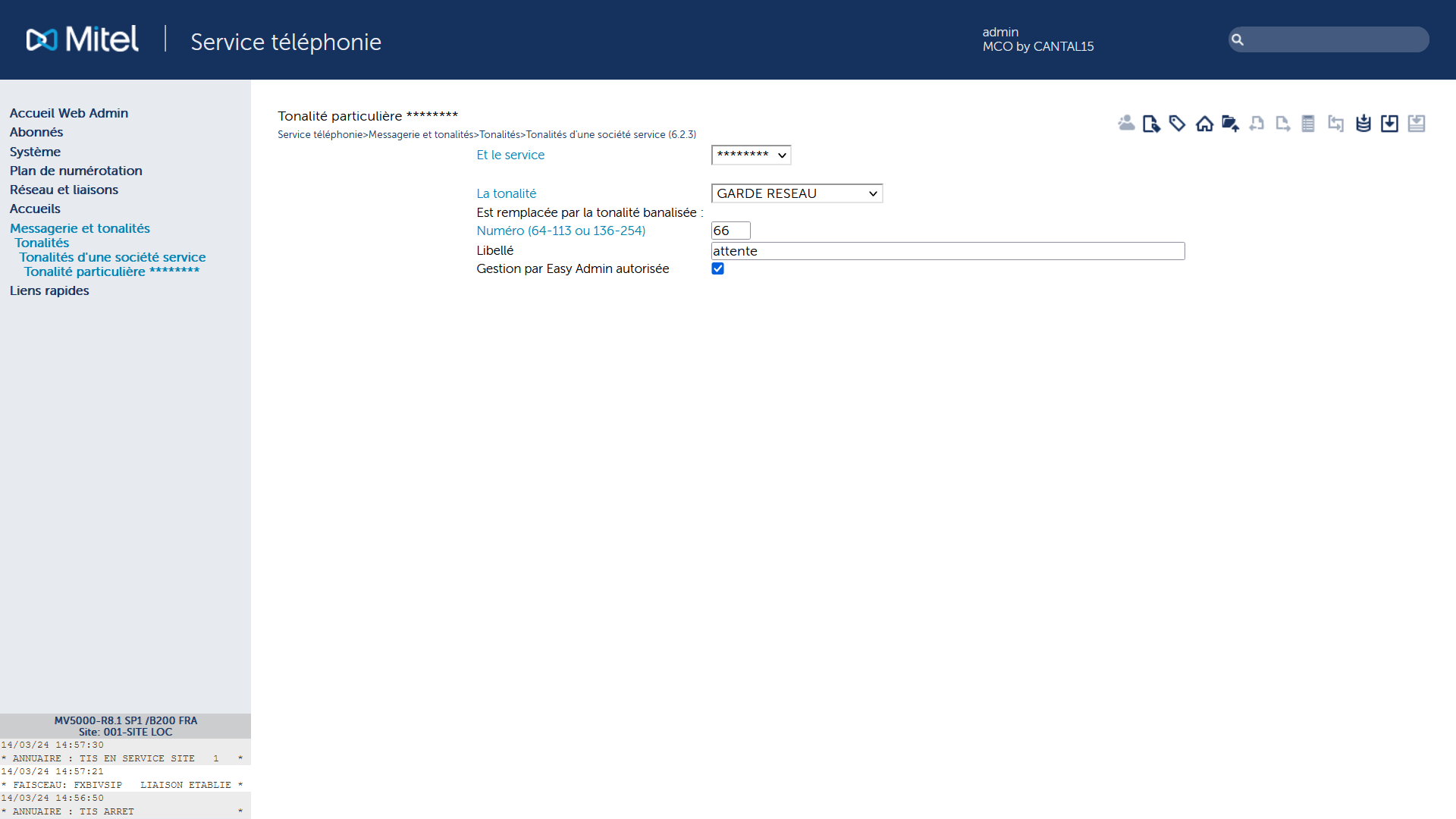Image resolution: width=1456 pixels, height=819 pixels.
Task: Click the folder with up arrow icon
Action: coord(1230,123)
